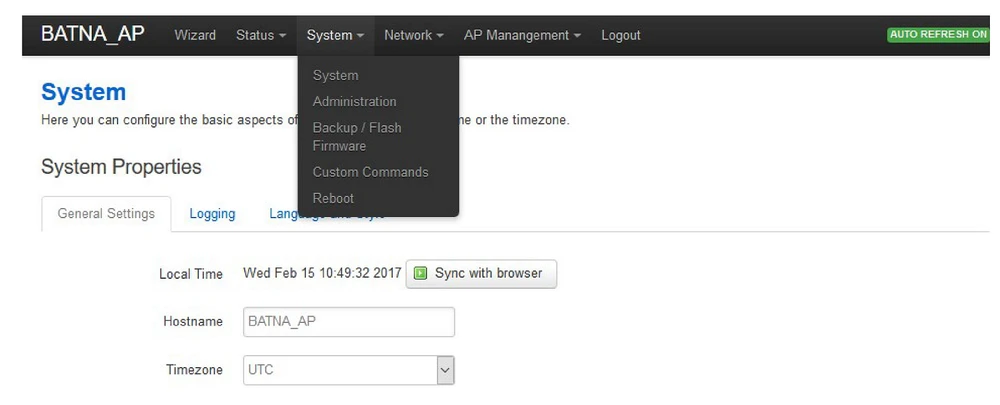Click the BATNA_AP brand title

93,34
